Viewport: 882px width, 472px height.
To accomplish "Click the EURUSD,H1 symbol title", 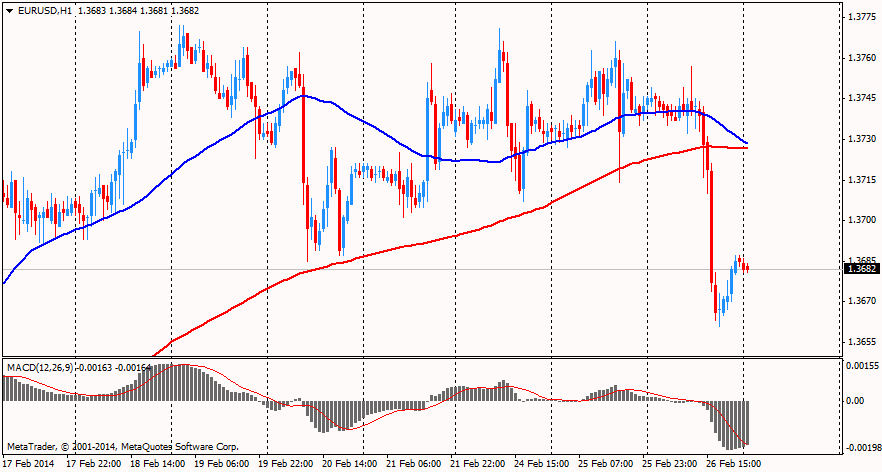I will point(44,11).
